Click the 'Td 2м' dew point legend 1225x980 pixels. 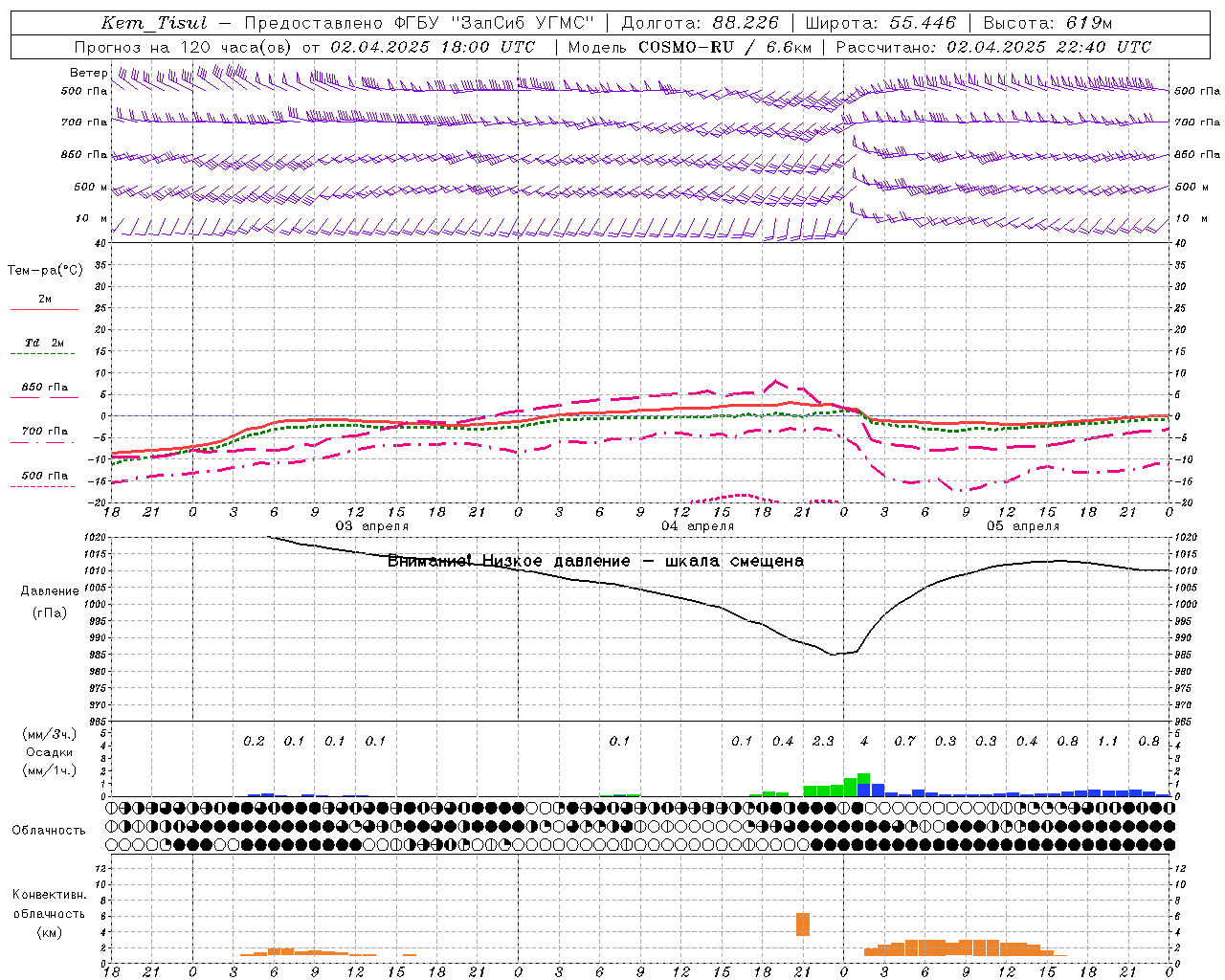[x=44, y=343]
